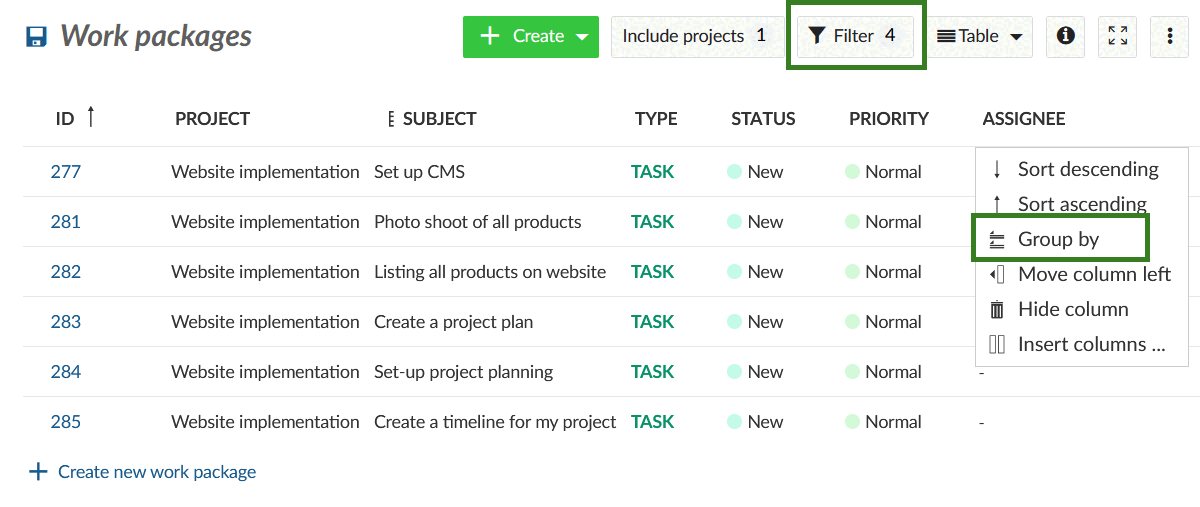Image resolution: width=1200 pixels, height=507 pixels.
Task: Choose Insert columns menu option
Action: pos(1091,344)
